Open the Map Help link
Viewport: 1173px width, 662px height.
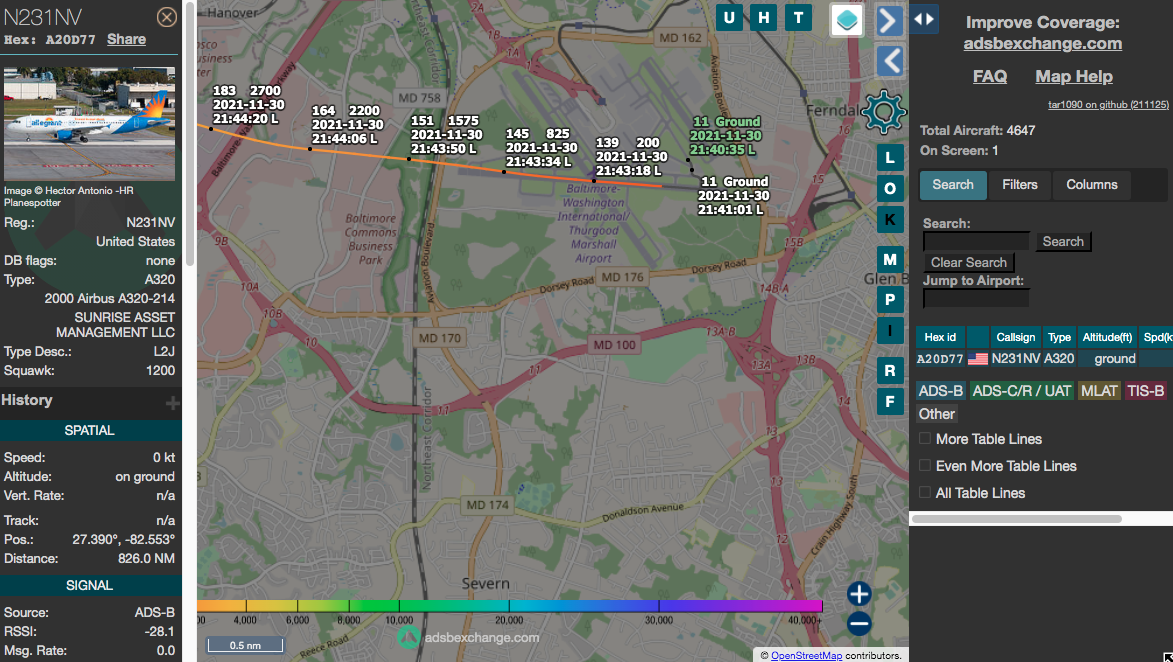click(x=1074, y=76)
